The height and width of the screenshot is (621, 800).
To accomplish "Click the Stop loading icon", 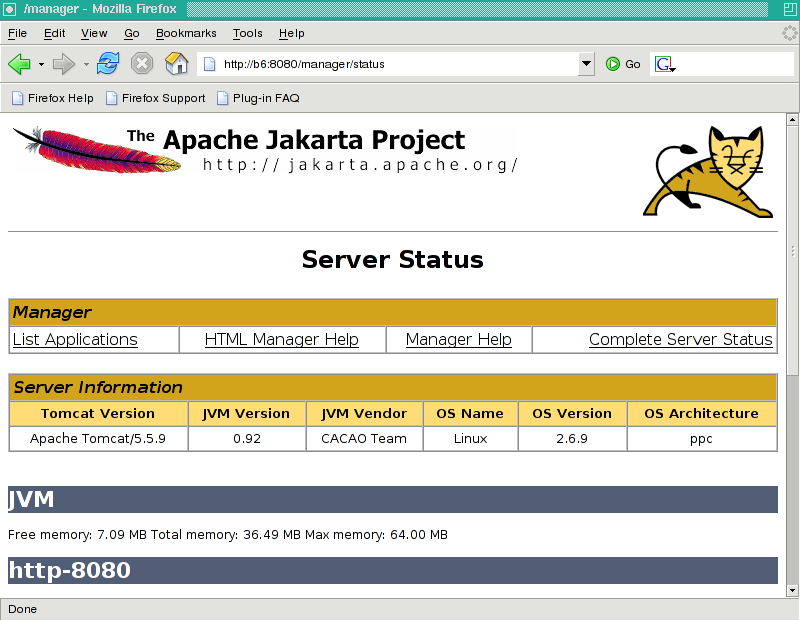I will [142, 64].
